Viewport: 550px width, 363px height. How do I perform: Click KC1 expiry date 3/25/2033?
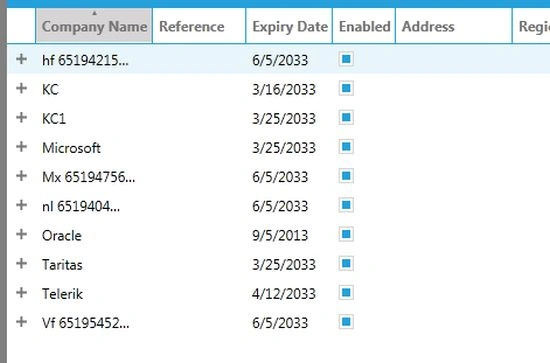(x=284, y=119)
